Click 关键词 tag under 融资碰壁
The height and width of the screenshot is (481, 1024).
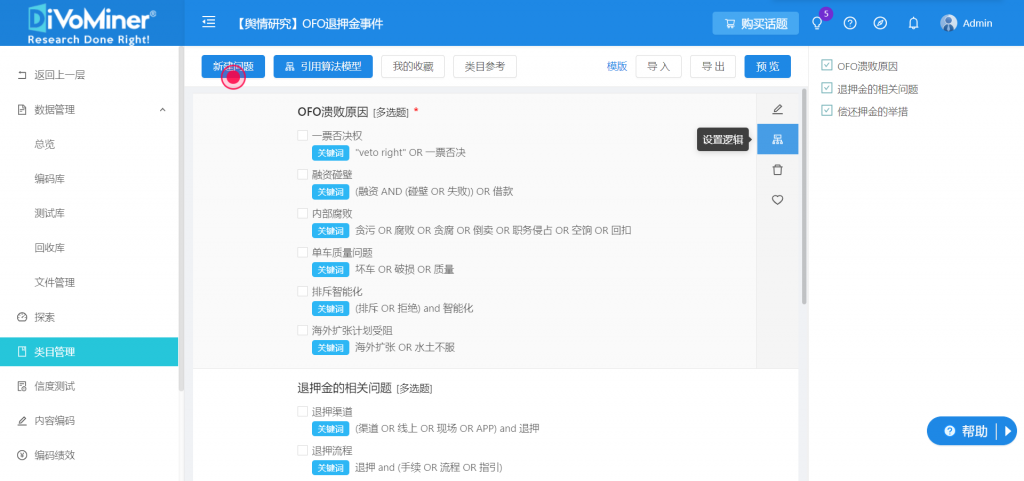click(x=330, y=192)
